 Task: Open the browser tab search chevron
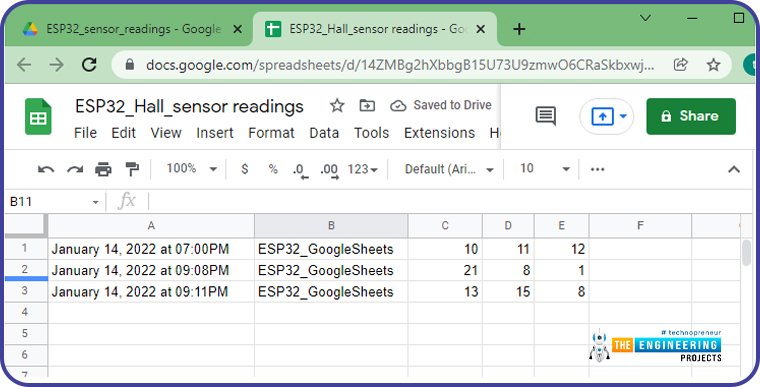pyautogui.click(x=645, y=18)
